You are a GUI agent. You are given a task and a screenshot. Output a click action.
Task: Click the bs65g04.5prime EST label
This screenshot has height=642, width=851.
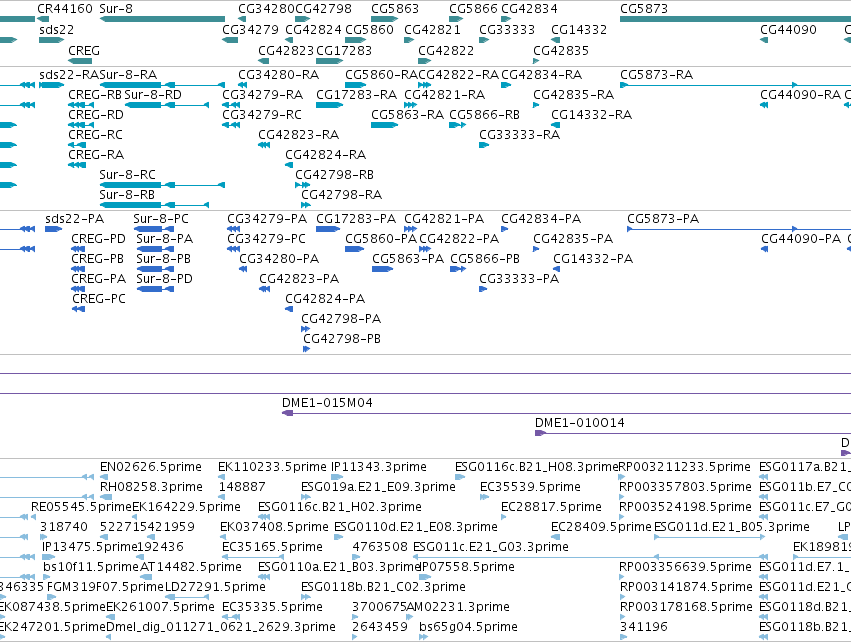click(x=468, y=627)
